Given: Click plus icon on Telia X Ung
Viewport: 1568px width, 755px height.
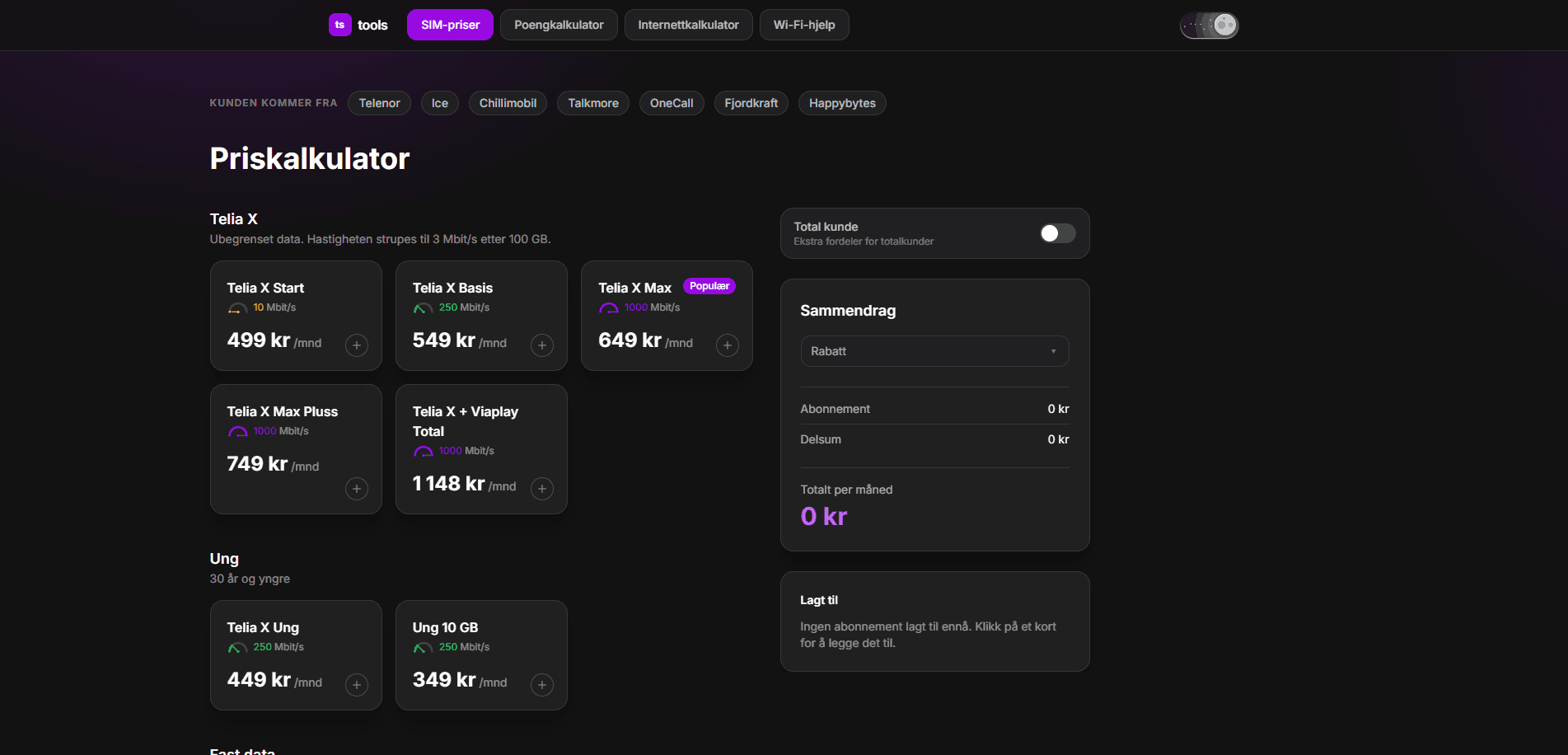Looking at the screenshot, I should pyautogui.click(x=357, y=685).
